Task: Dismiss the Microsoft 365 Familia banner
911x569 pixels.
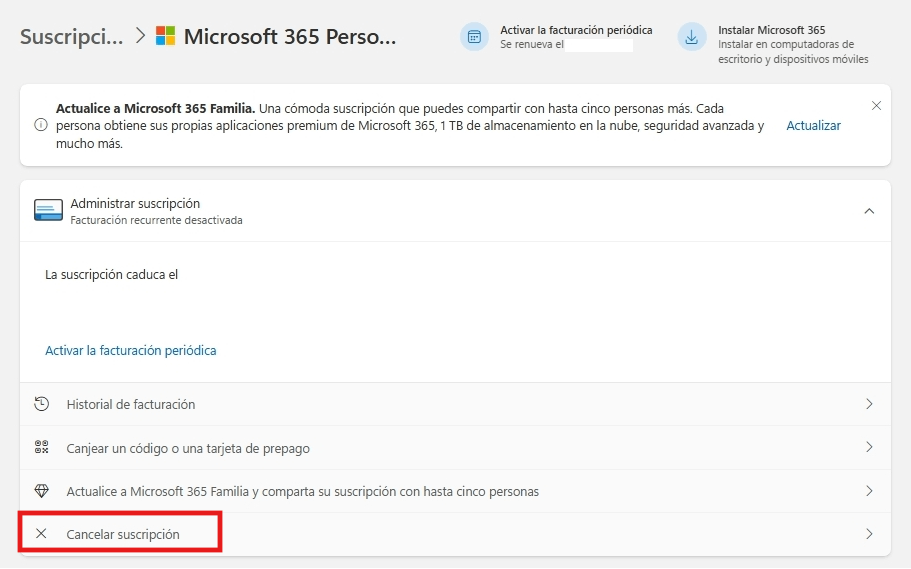Action: (x=876, y=106)
